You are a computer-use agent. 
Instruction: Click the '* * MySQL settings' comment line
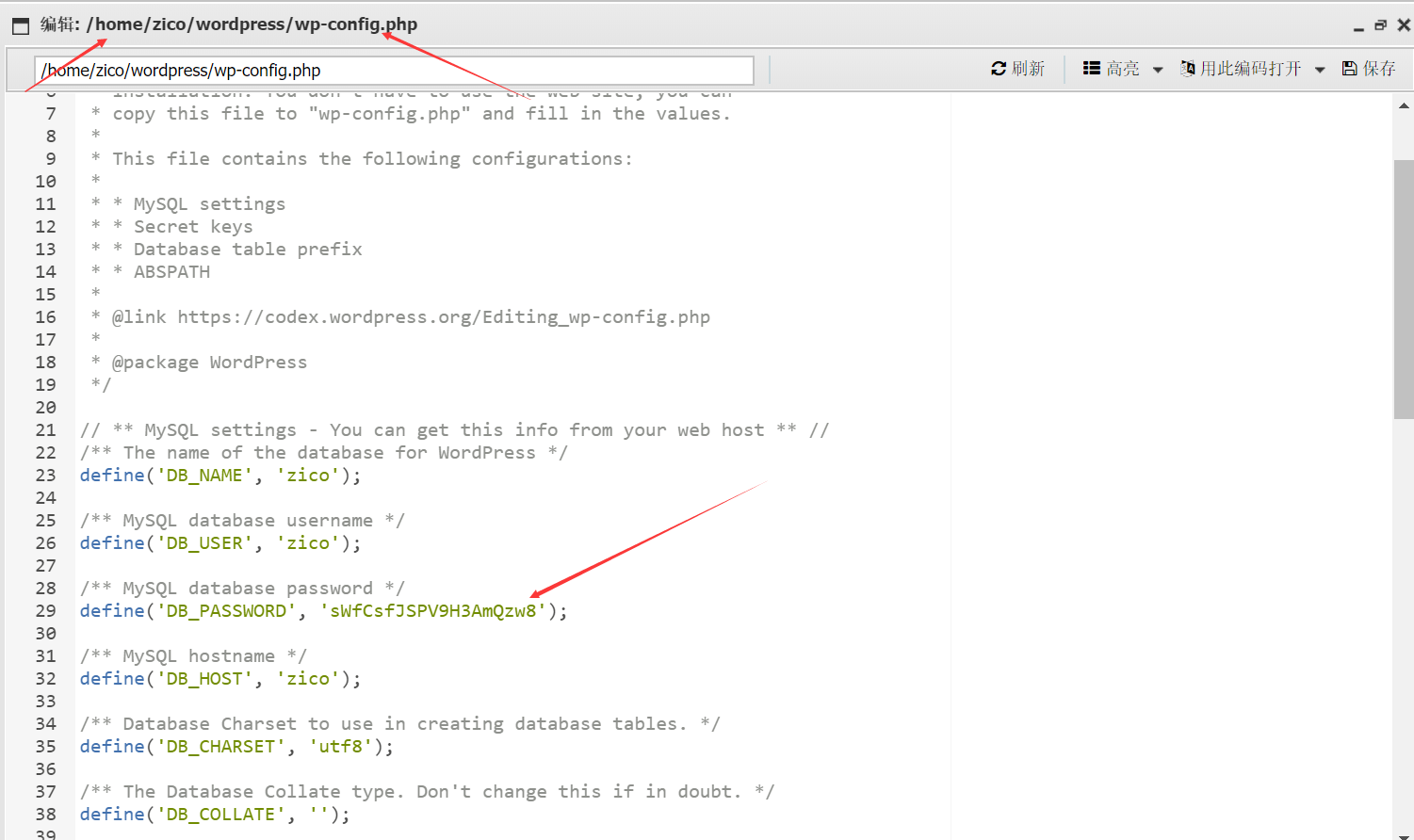187,204
